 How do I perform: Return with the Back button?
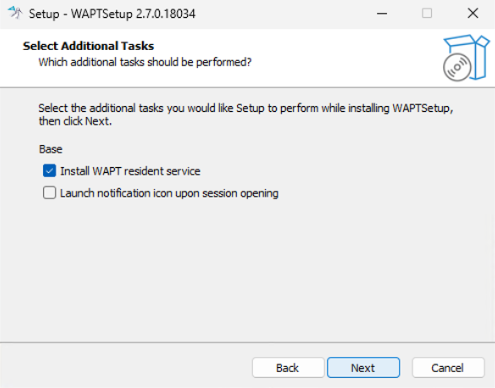pyautogui.click(x=288, y=368)
